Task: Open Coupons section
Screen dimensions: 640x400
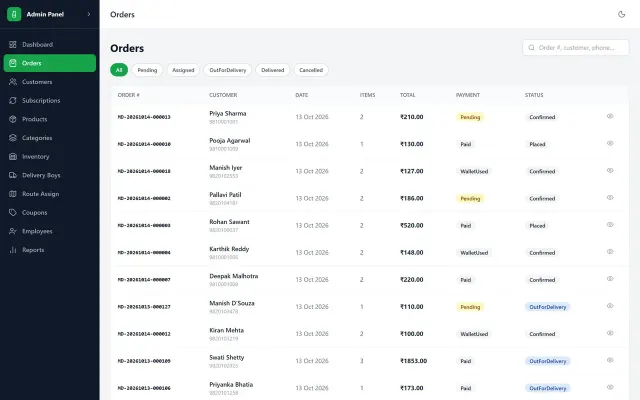Action: [50, 213]
